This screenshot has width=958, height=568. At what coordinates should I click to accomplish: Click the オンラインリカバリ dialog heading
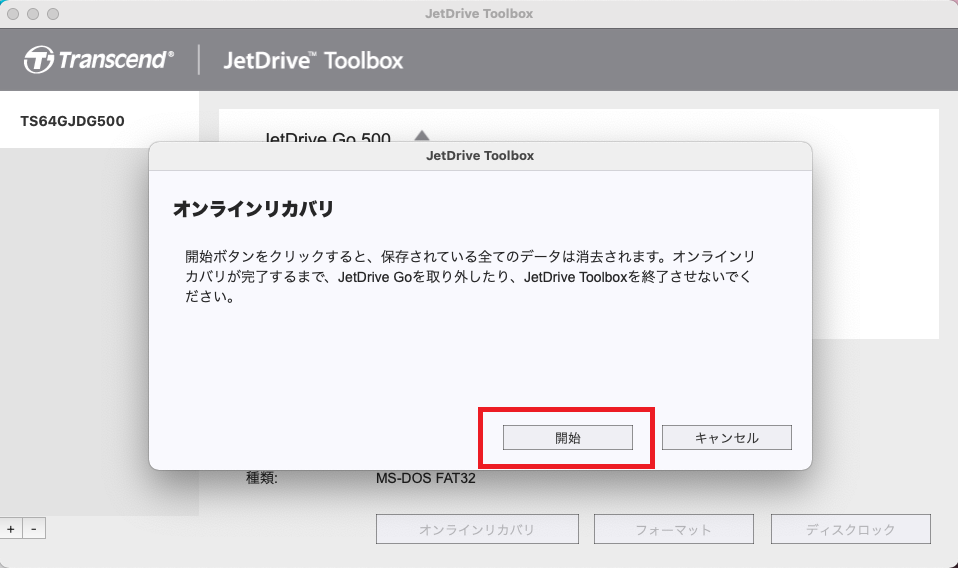coord(253,209)
